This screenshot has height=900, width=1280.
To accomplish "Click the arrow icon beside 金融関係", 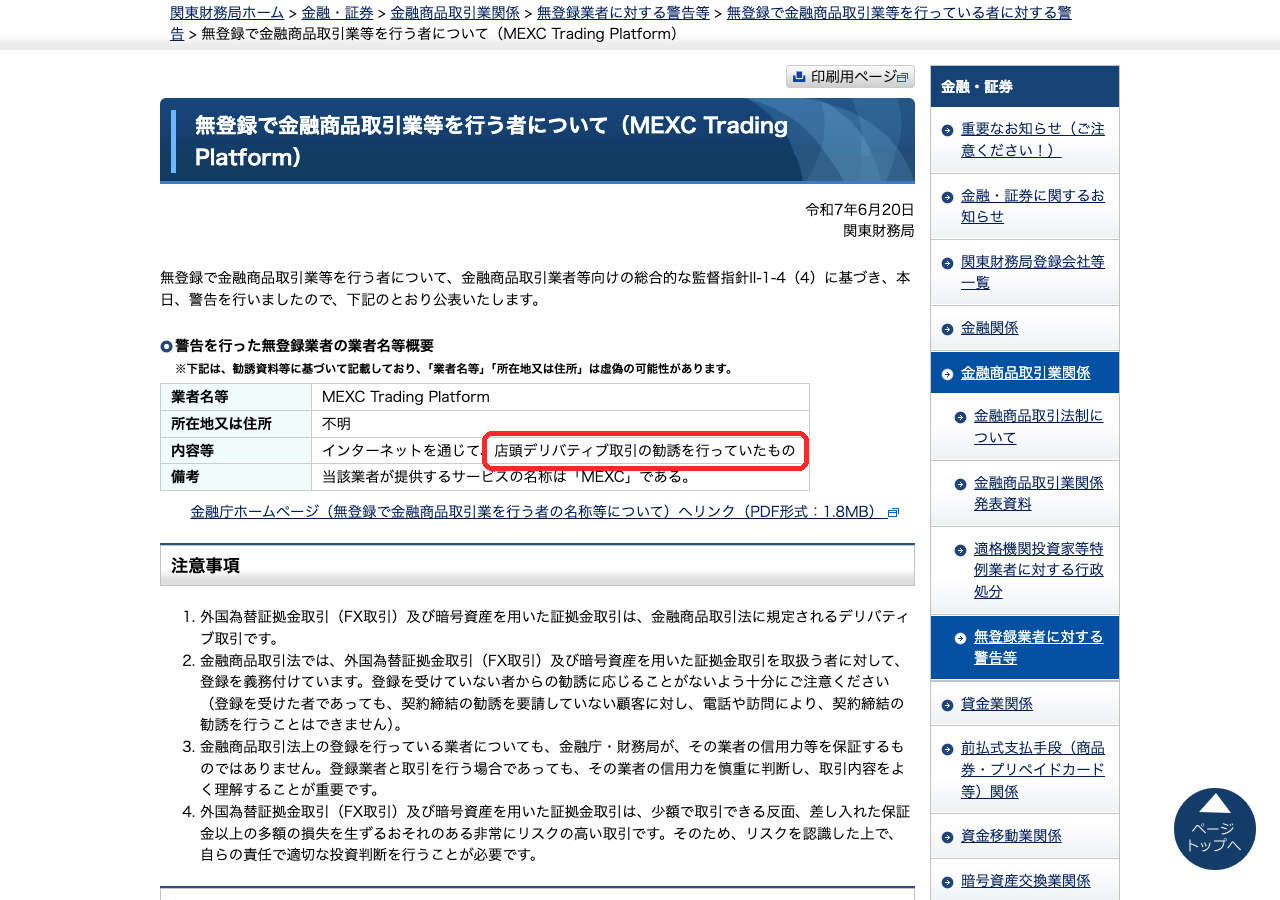I will (947, 328).
